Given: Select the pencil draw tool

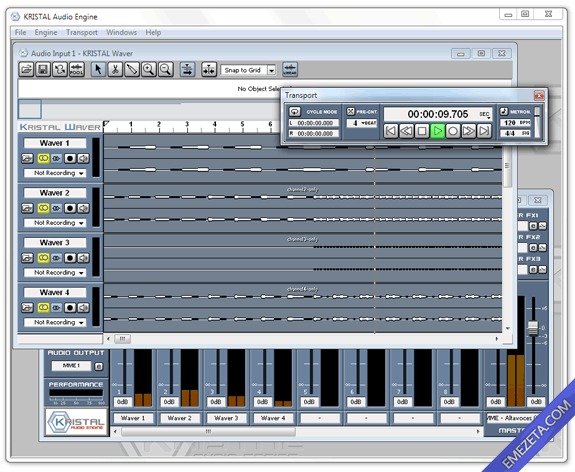Looking at the screenshot, I should tap(132, 69).
